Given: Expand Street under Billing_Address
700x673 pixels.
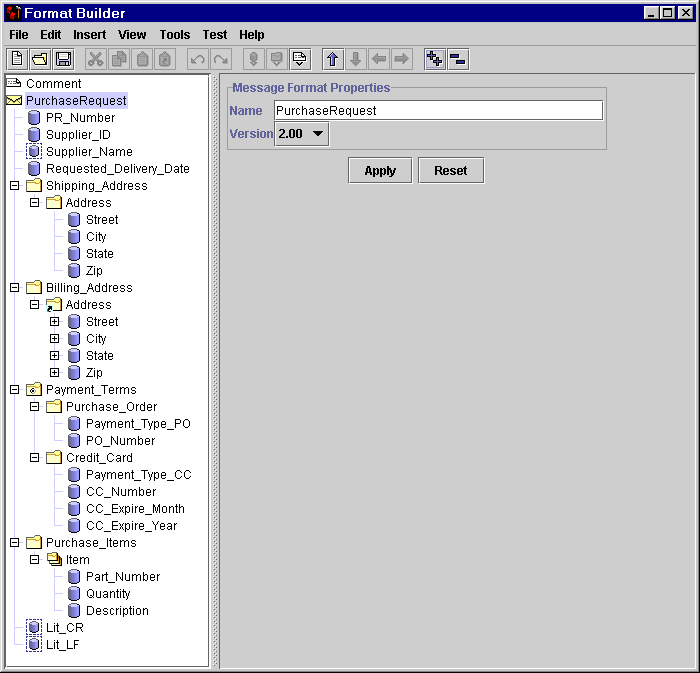Looking at the screenshot, I should [54, 321].
